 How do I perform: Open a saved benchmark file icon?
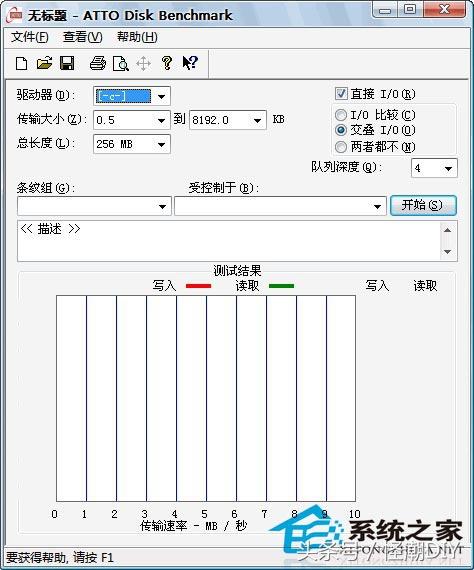pos(44,63)
